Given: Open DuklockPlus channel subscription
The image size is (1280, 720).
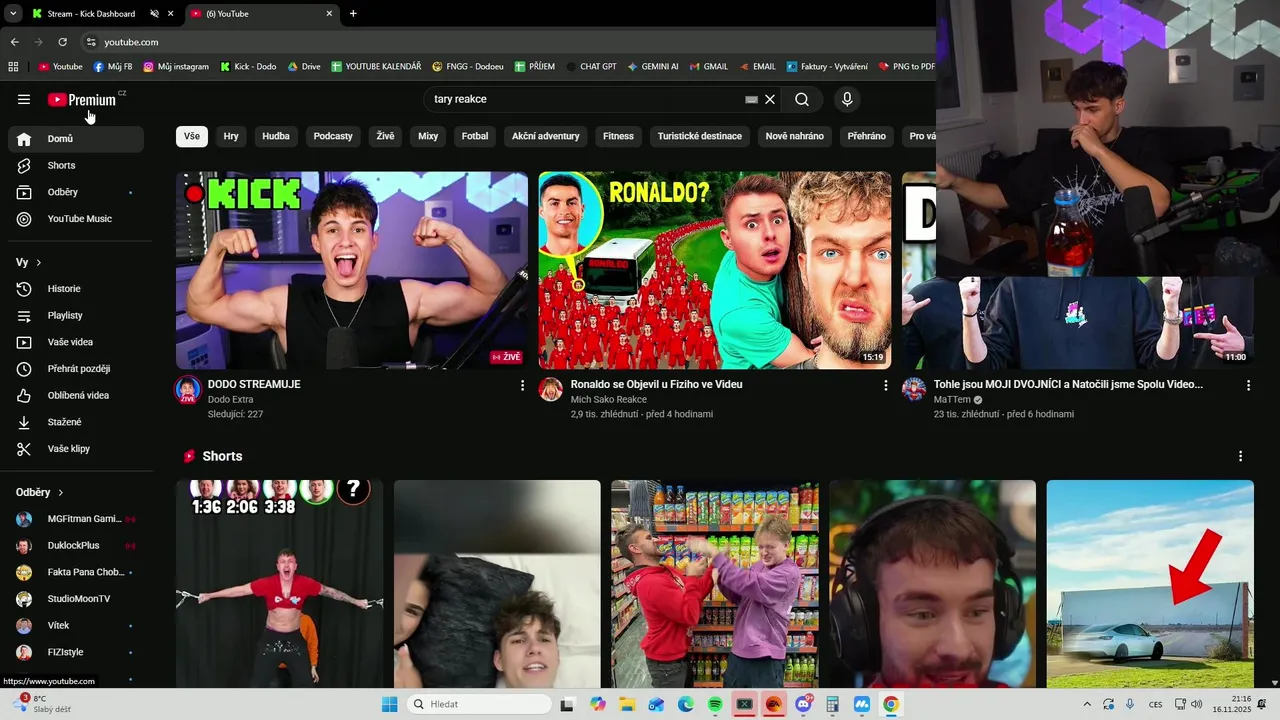Looking at the screenshot, I should point(76,546).
